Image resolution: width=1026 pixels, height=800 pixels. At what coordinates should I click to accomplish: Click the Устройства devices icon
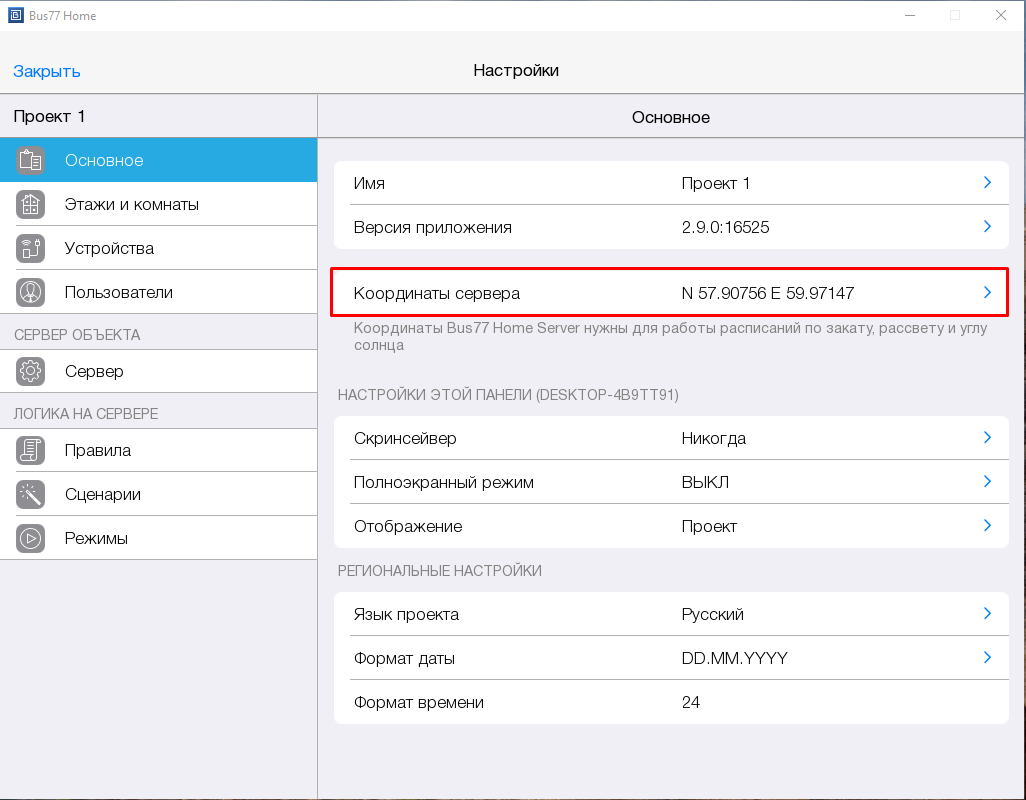(31, 248)
